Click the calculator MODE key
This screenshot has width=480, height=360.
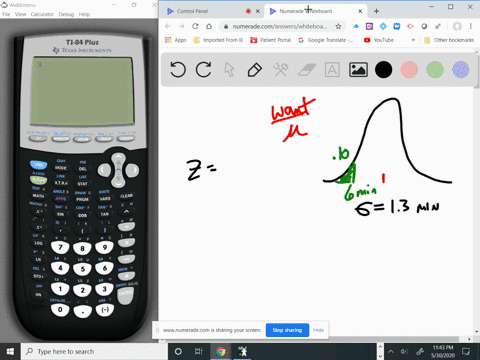click(x=60, y=168)
